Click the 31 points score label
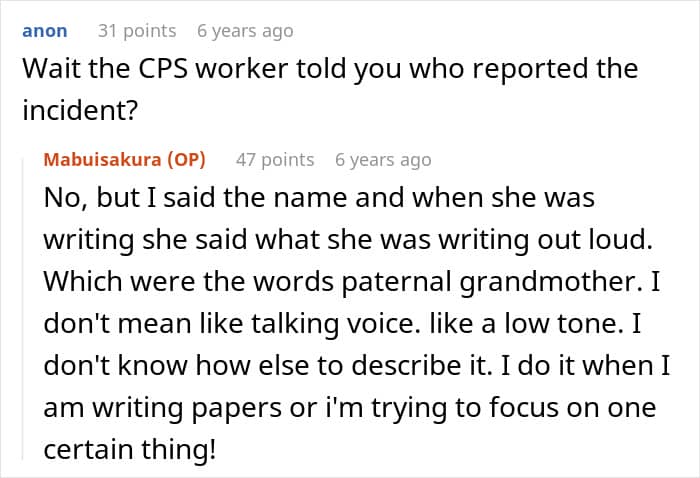The image size is (700, 478). click(137, 31)
